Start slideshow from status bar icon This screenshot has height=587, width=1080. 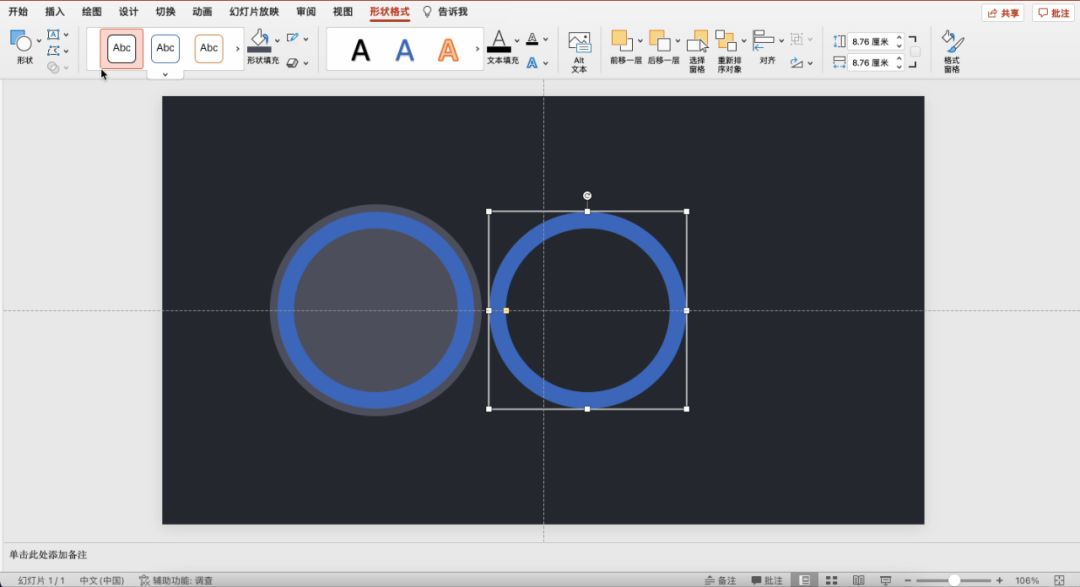pyautogui.click(x=884, y=580)
